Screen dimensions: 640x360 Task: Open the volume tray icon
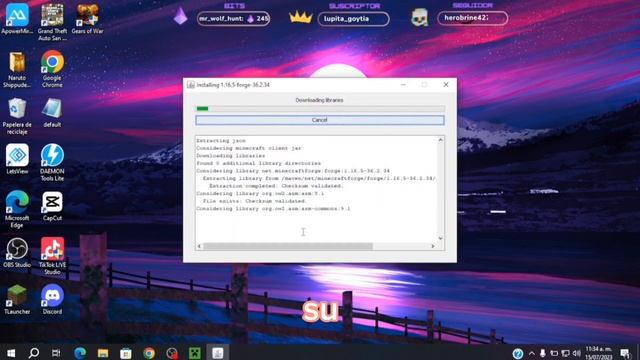(x=576, y=353)
